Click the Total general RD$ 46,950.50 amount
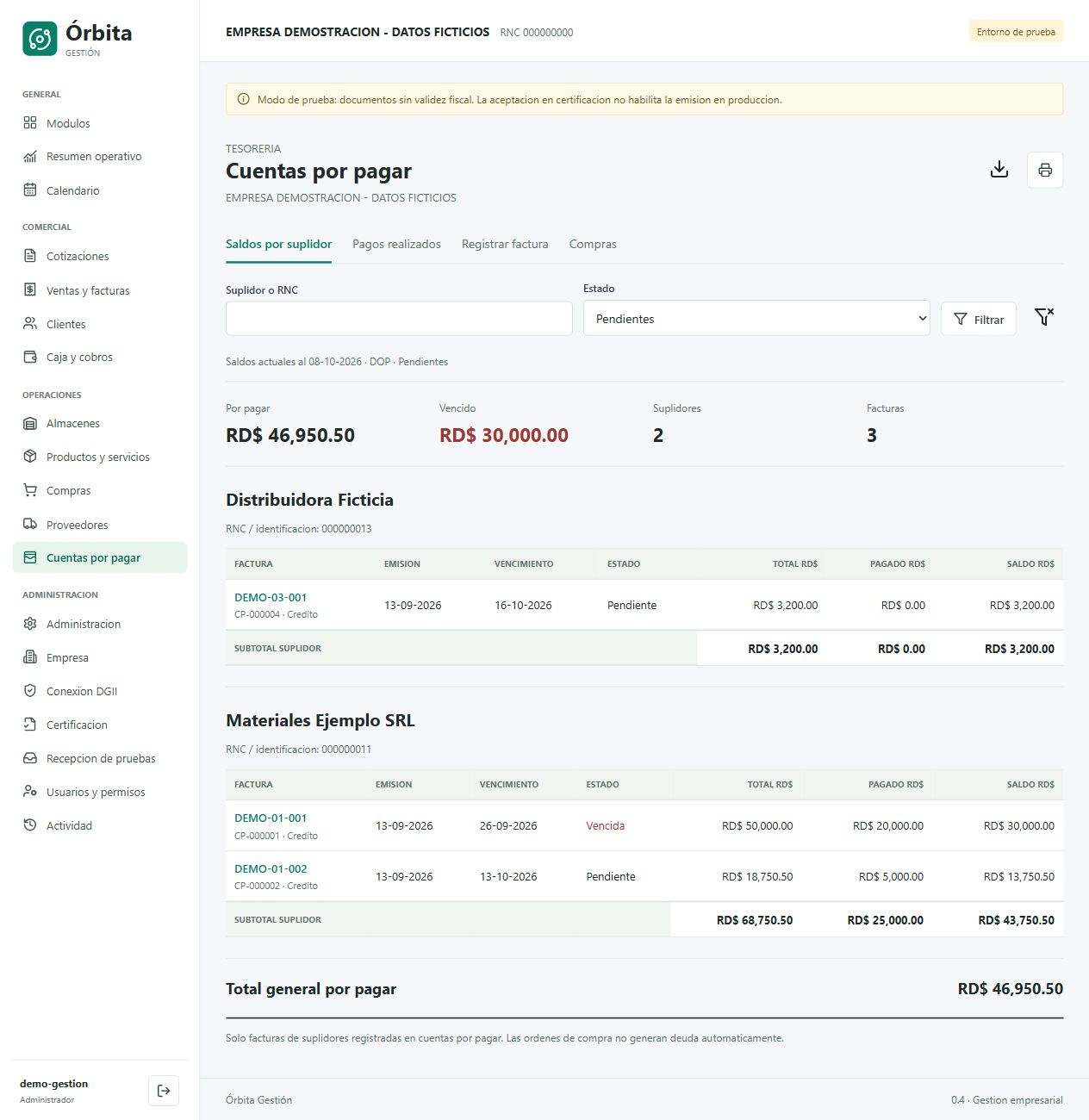 (x=1011, y=989)
